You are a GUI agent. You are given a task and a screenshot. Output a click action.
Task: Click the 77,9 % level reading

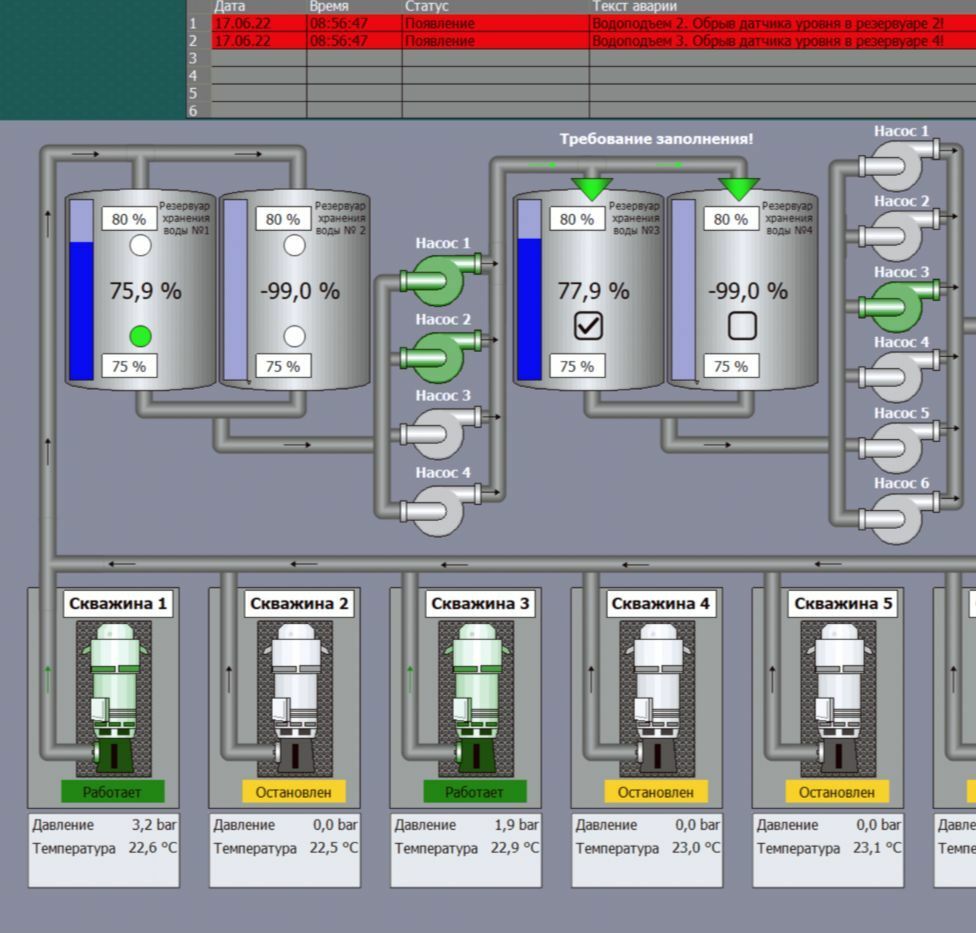click(x=594, y=291)
